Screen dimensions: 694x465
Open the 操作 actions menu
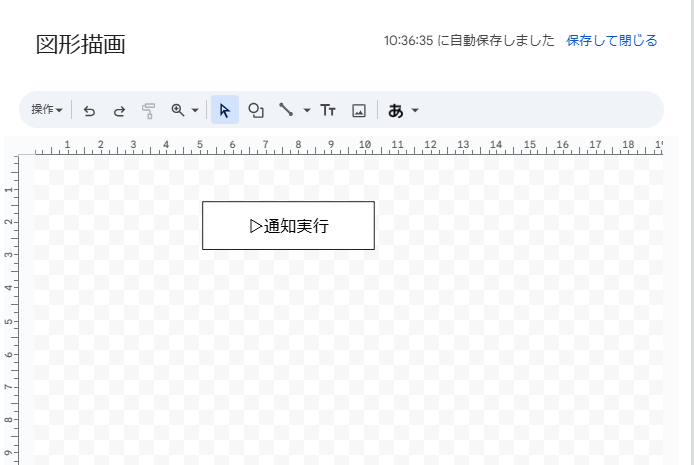pos(46,110)
